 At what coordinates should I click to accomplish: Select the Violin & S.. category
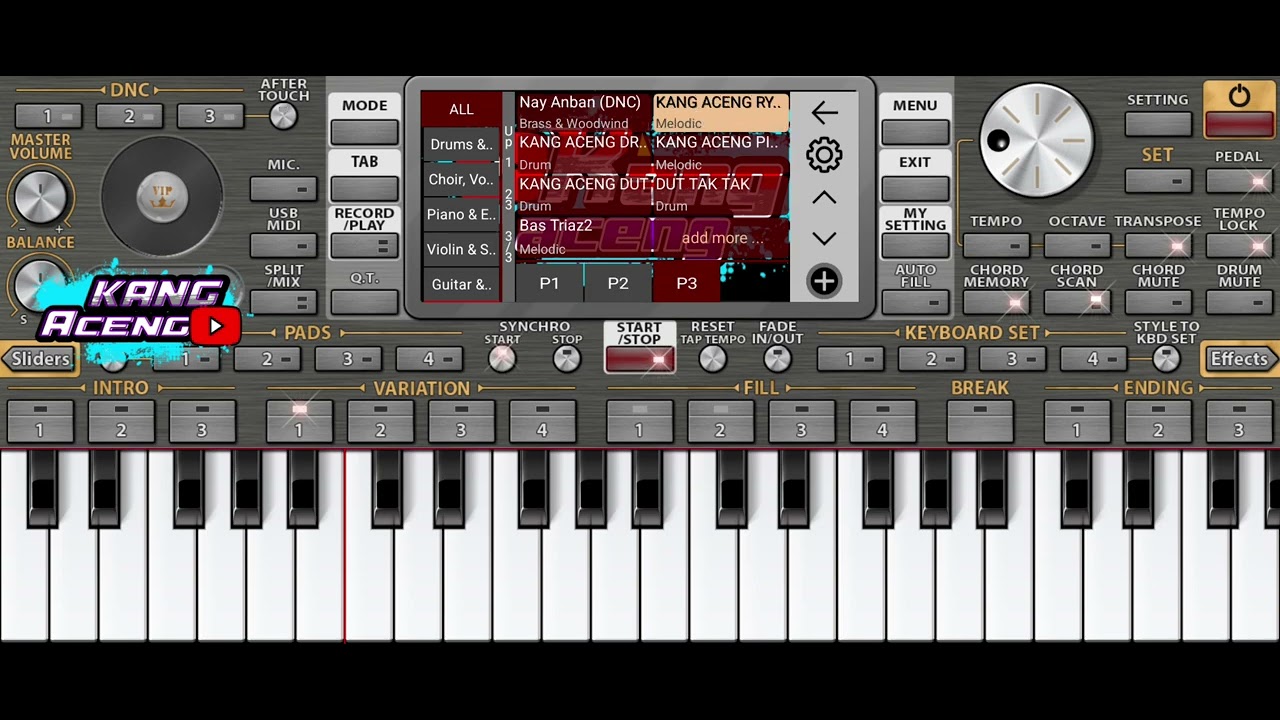pos(461,250)
